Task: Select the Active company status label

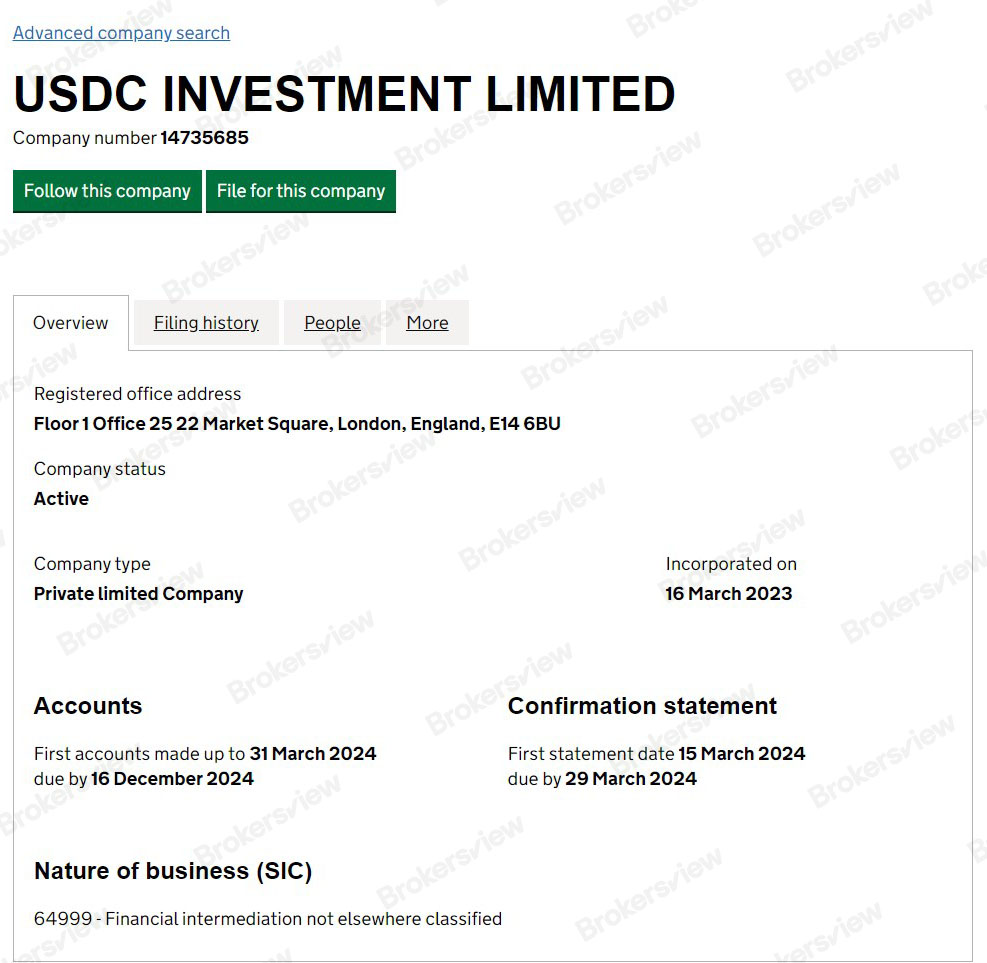Action: (x=61, y=498)
